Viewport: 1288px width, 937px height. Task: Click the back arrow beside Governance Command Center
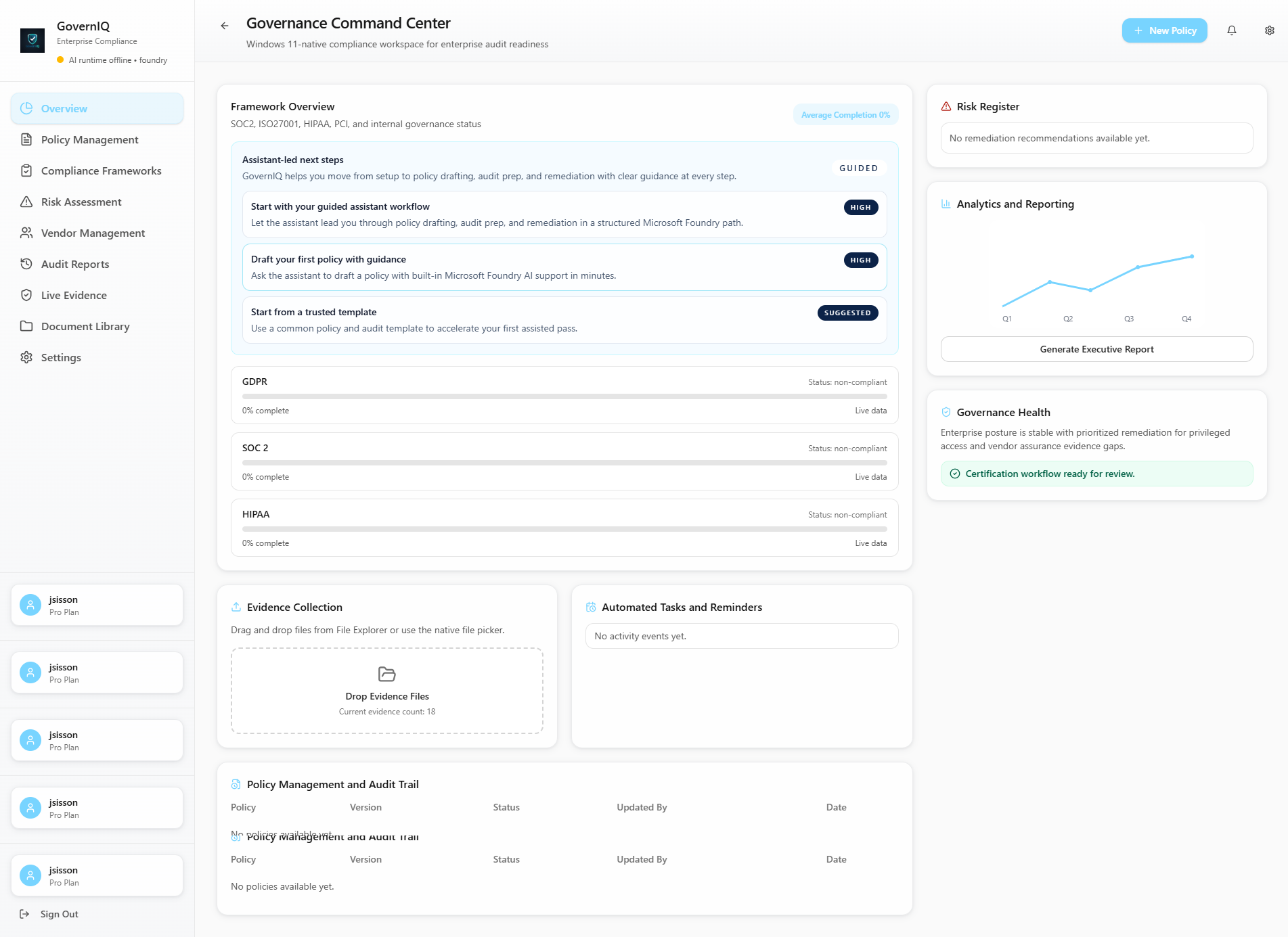[x=225, y=26]
